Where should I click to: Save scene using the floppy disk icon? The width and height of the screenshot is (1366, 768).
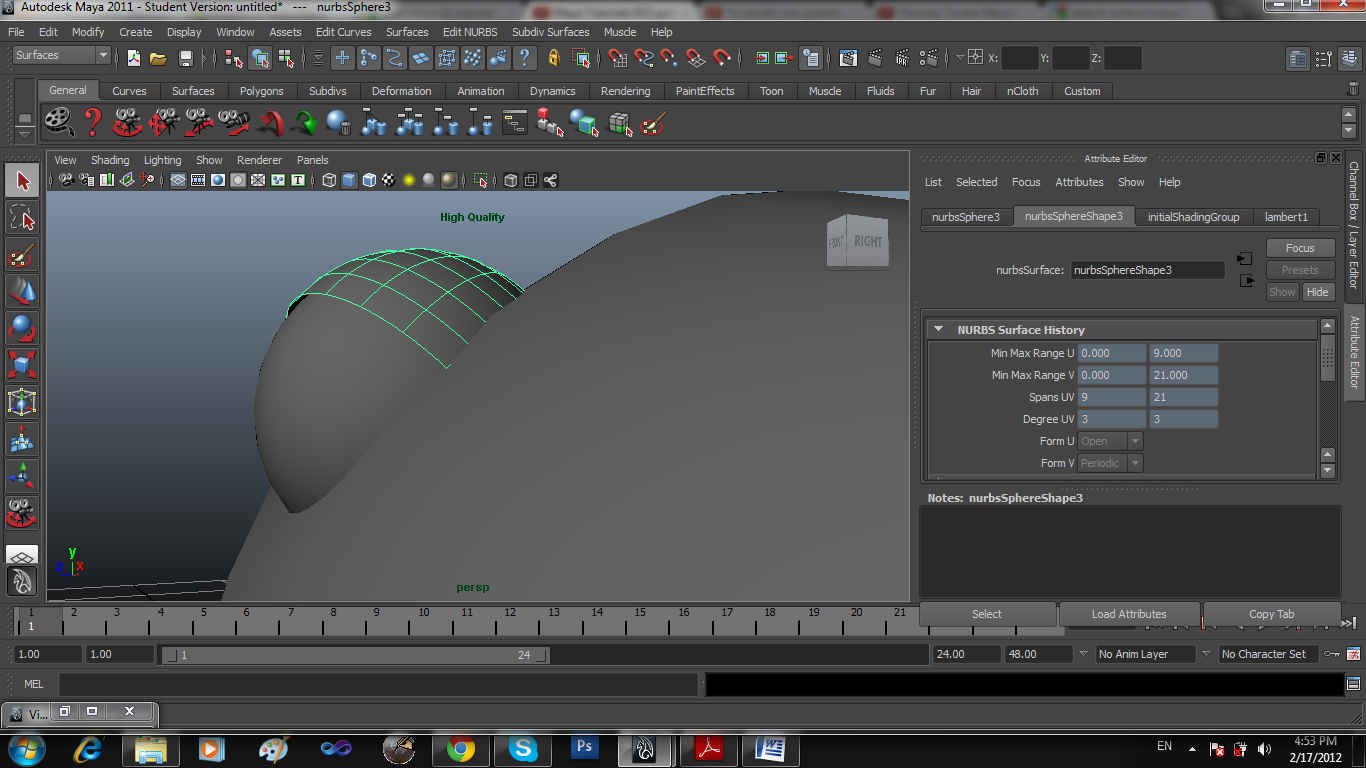click(185, 58)
